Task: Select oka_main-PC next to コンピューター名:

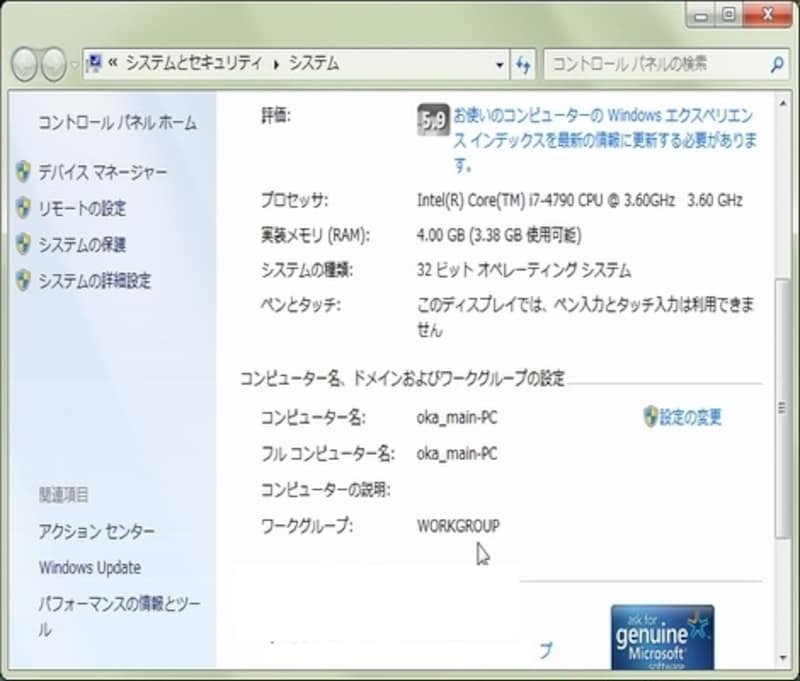Action: 457,418
